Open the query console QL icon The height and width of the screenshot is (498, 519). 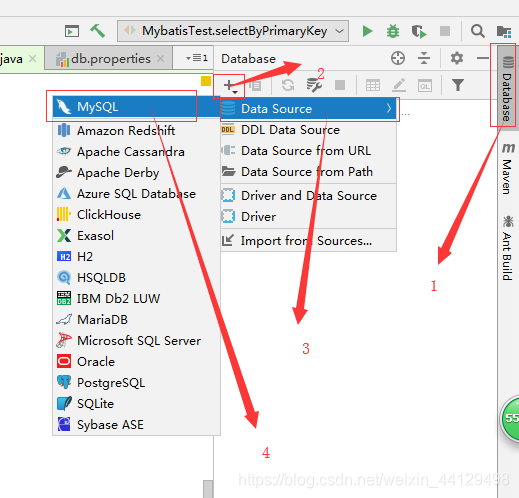point(425,86)
